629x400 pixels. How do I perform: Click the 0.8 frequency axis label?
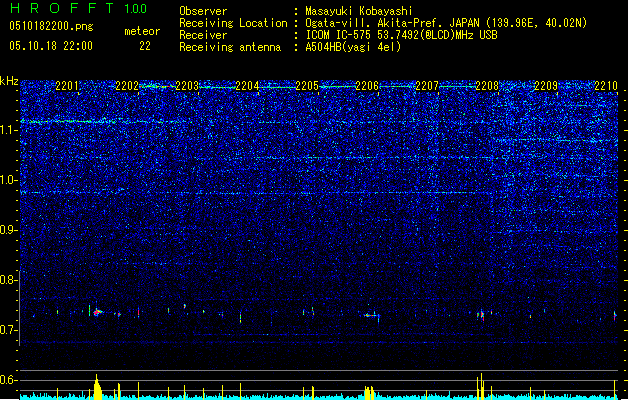click(x=8, y=280)
